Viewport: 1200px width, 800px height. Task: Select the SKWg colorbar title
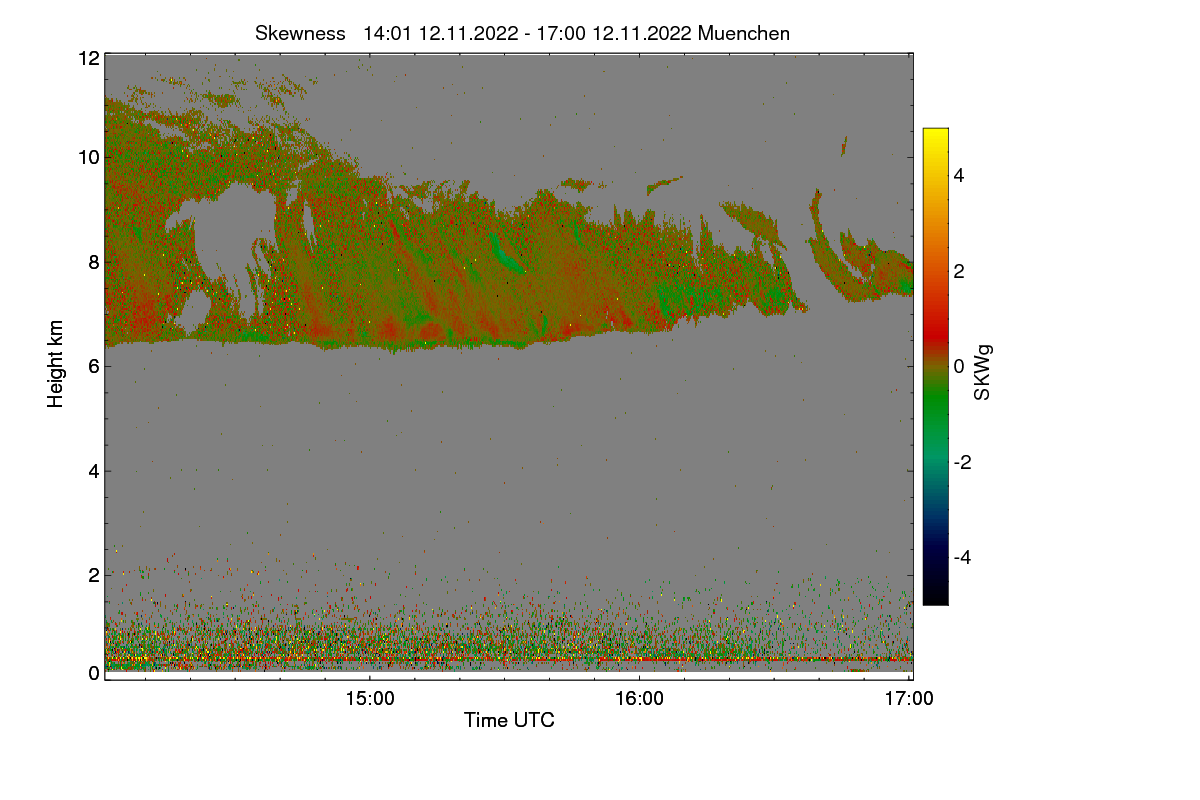(x=982, y=372)
